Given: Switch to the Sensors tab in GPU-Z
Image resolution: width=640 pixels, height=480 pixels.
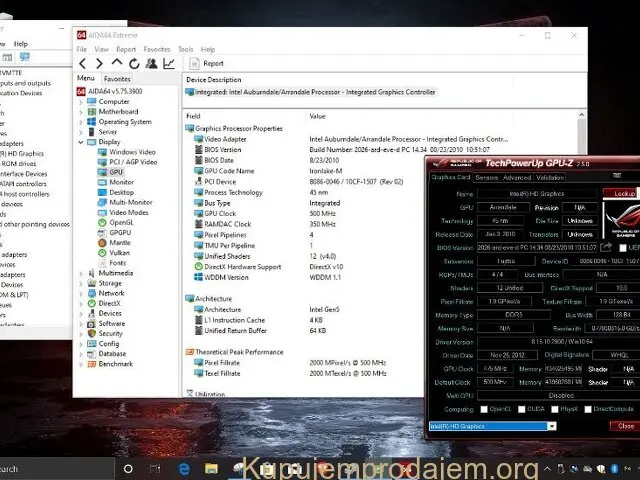Looking at the screenshot, I should pos(487,177).
